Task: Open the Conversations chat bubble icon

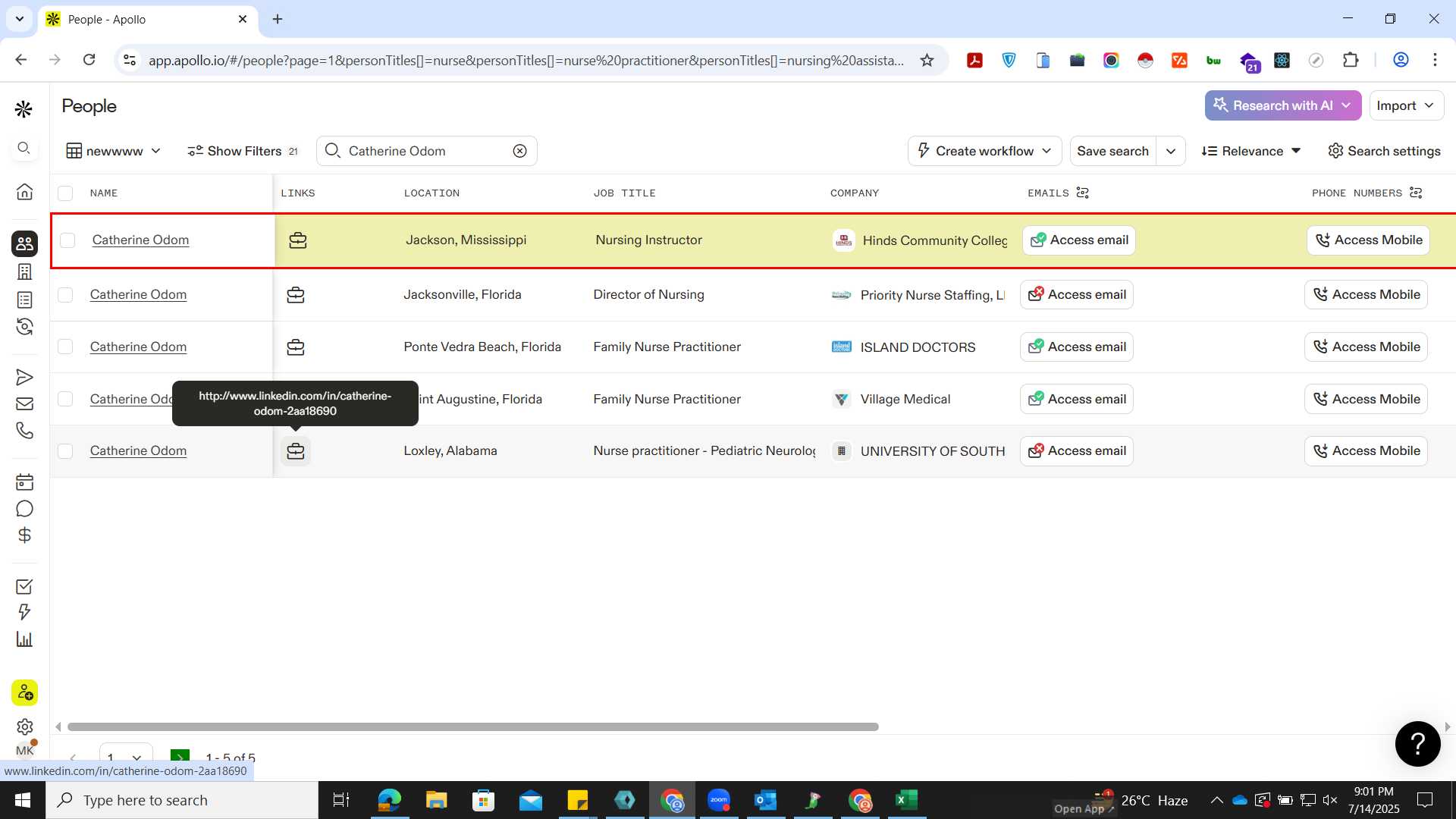Action: click(24, 509)
